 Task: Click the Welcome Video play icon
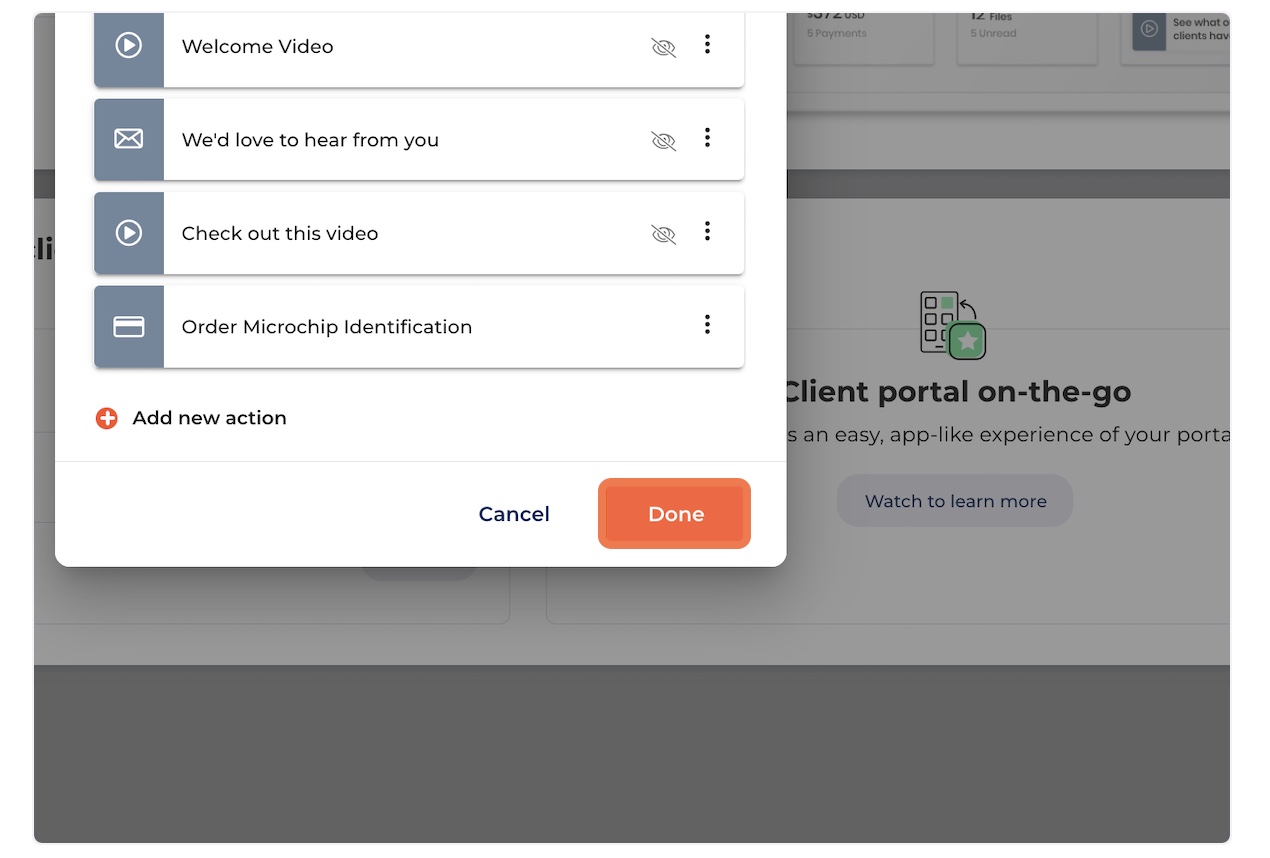point(128,46)
